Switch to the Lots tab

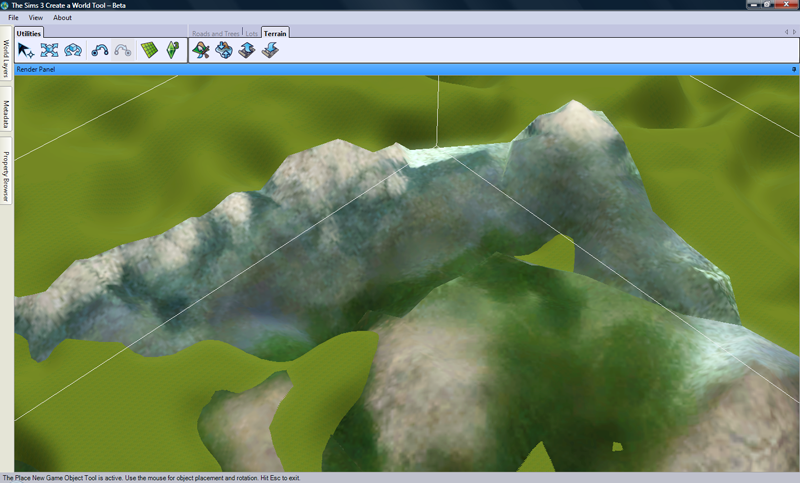coord(252,34)
